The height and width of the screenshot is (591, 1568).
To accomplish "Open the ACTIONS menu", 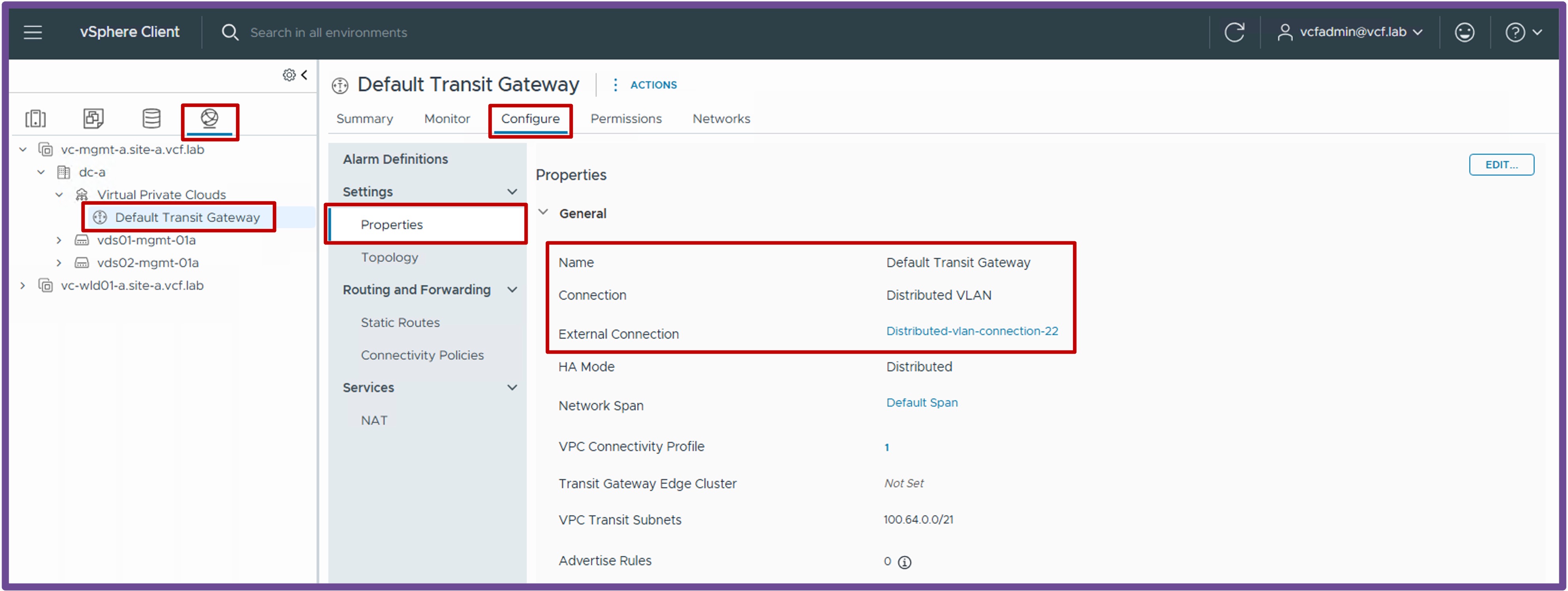I will click(653, 85).
